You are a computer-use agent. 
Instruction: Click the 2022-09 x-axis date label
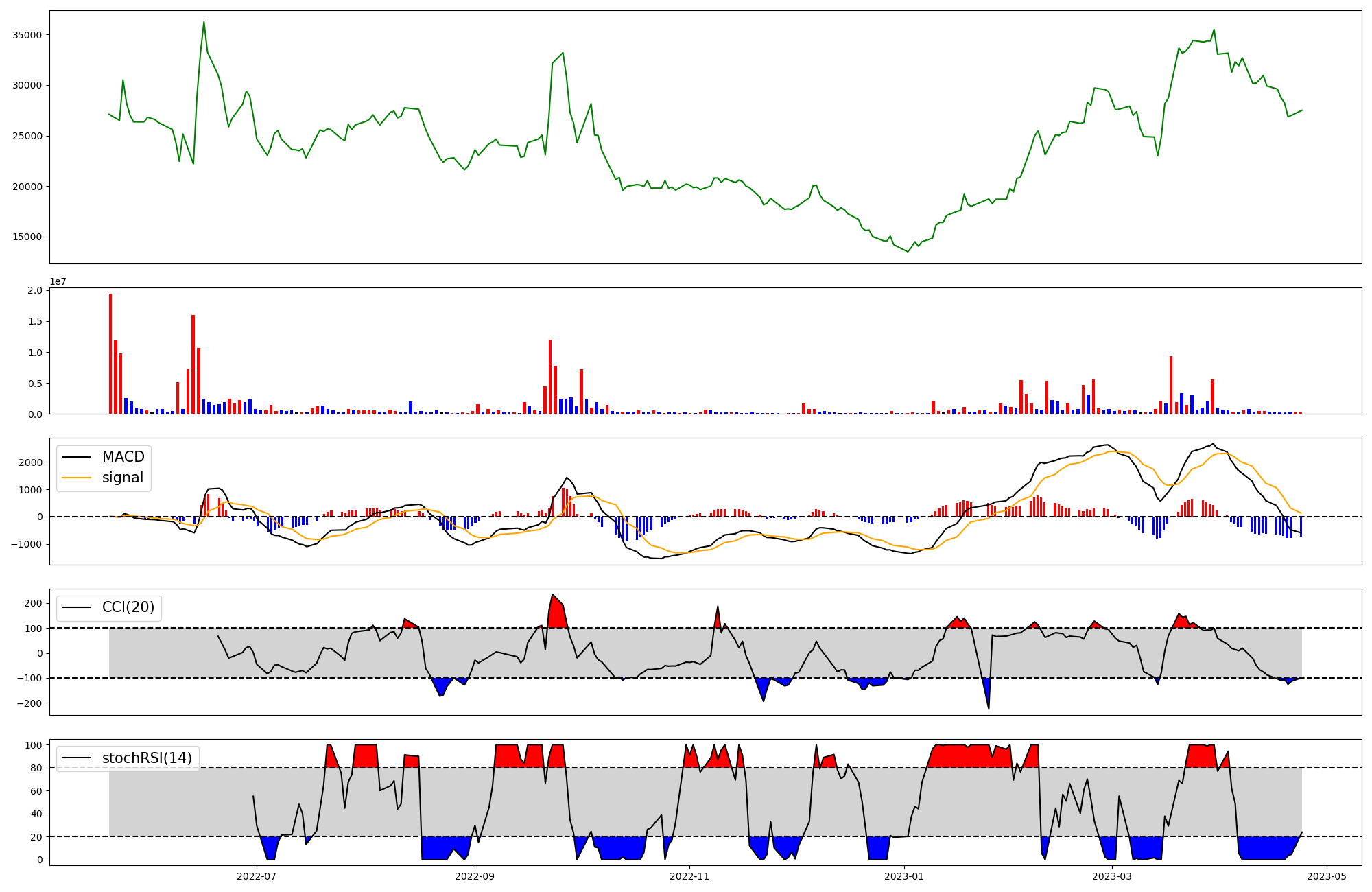pos(474,876)
